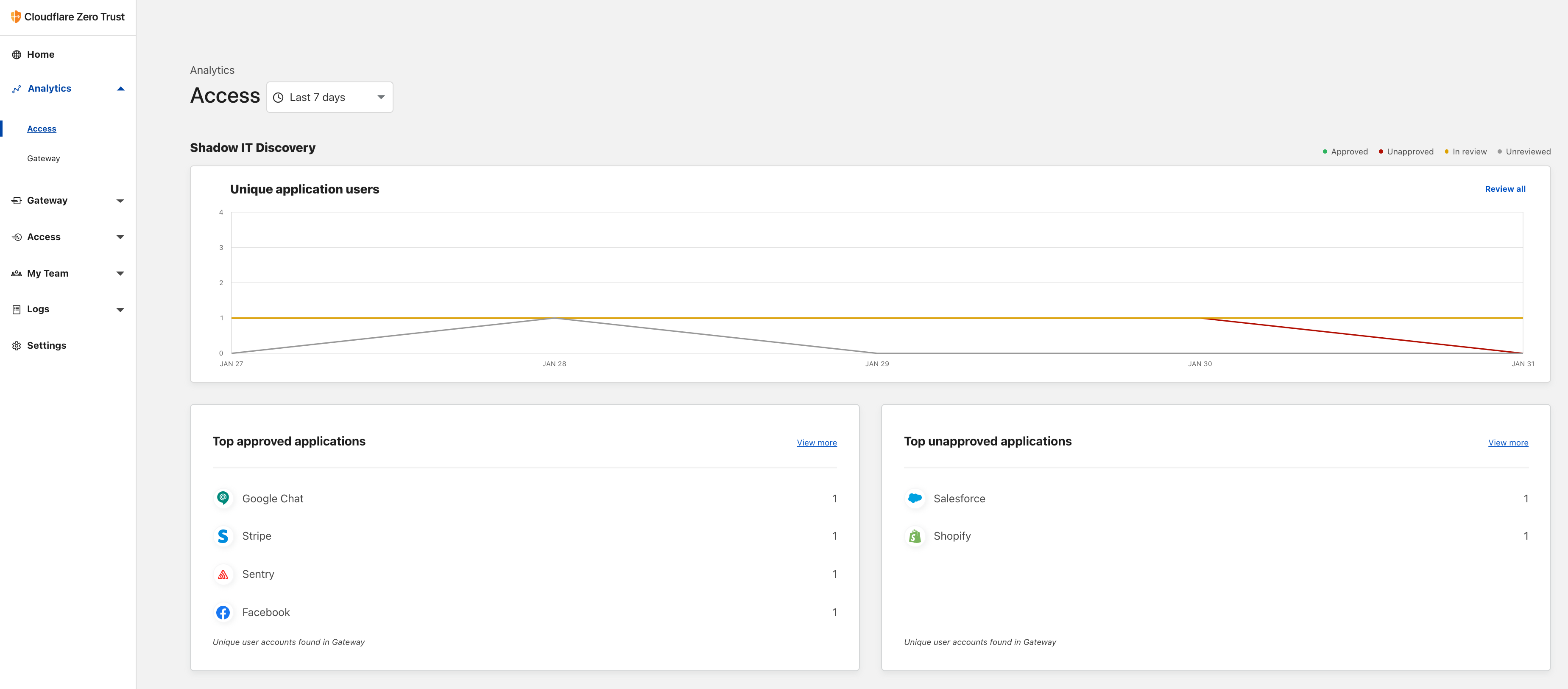Click the Salesforce icon under unapproved applications
Viewport: 1568px width, 689px height.
915,498
